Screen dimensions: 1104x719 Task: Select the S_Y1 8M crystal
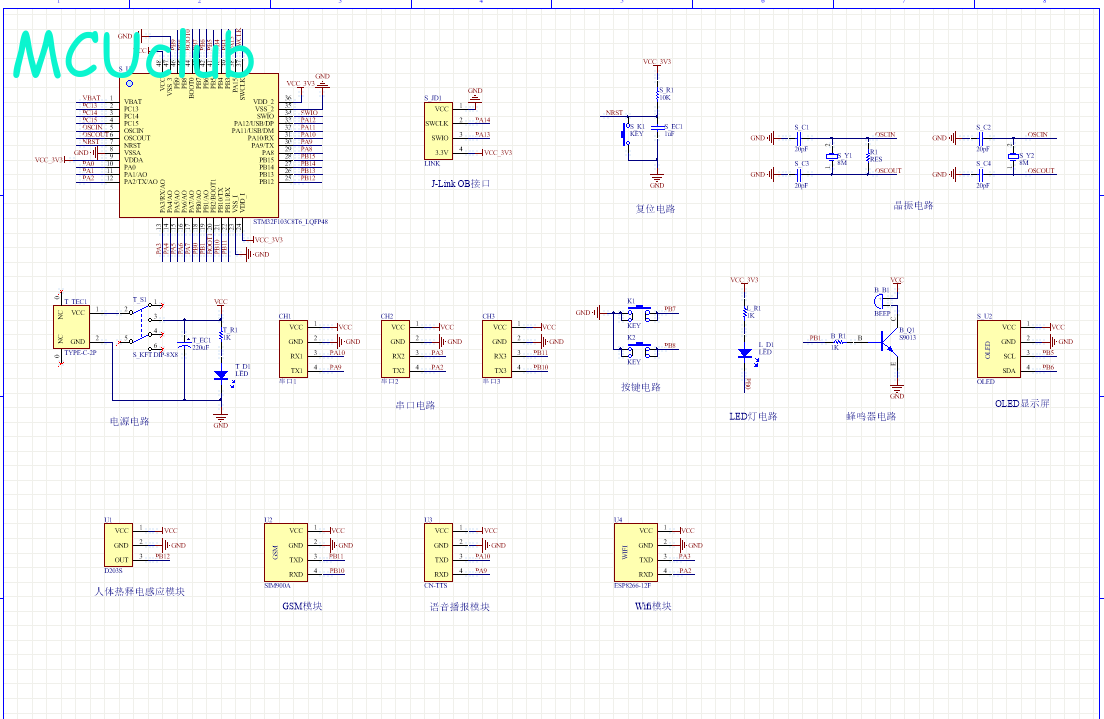[832, 156]
